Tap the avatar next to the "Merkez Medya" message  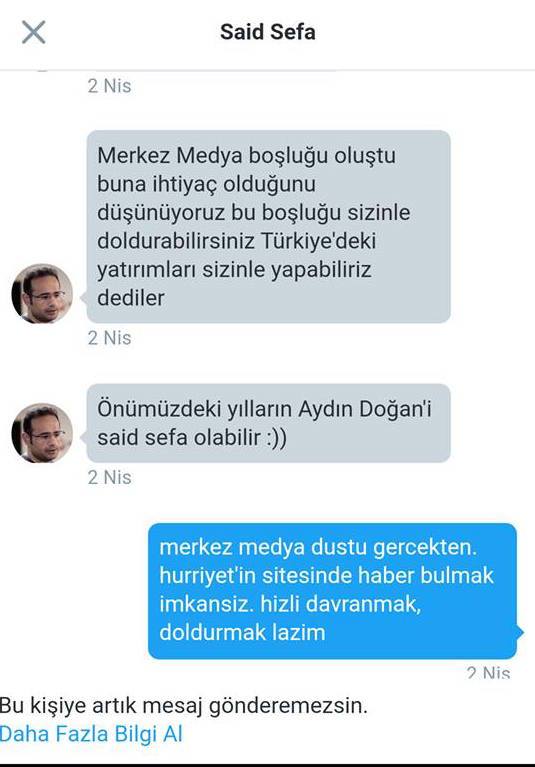tap(42, 293)
